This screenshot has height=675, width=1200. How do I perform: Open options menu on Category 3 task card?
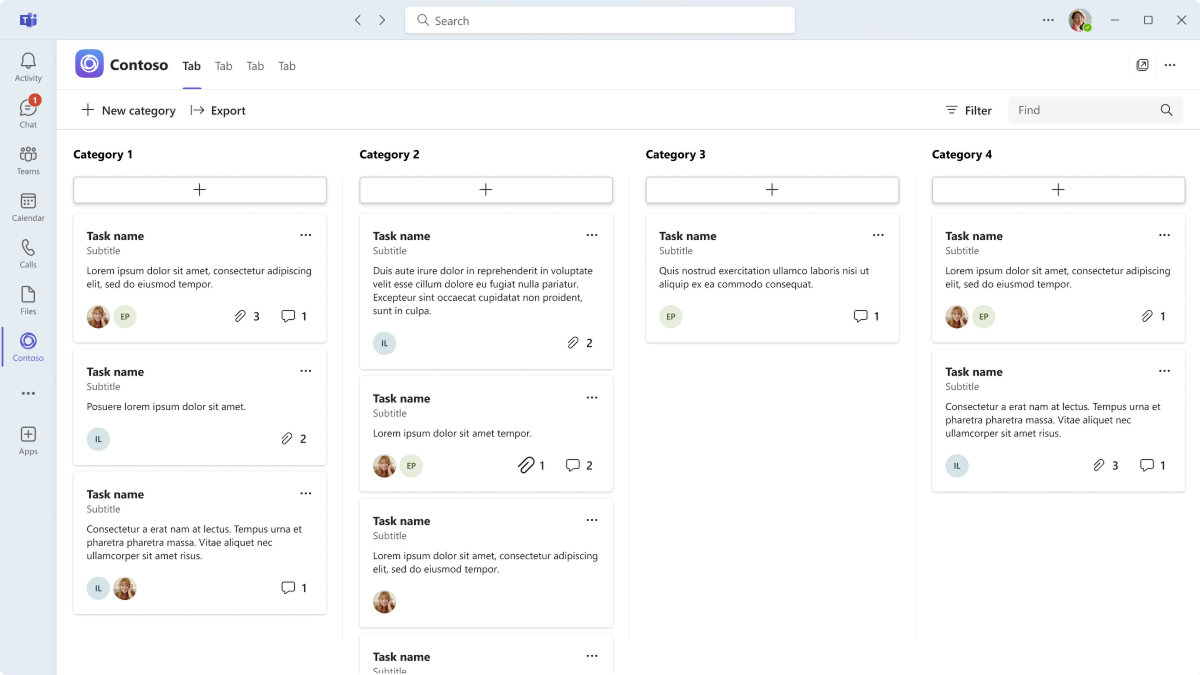pyautogui.click(x=878, y=235)
